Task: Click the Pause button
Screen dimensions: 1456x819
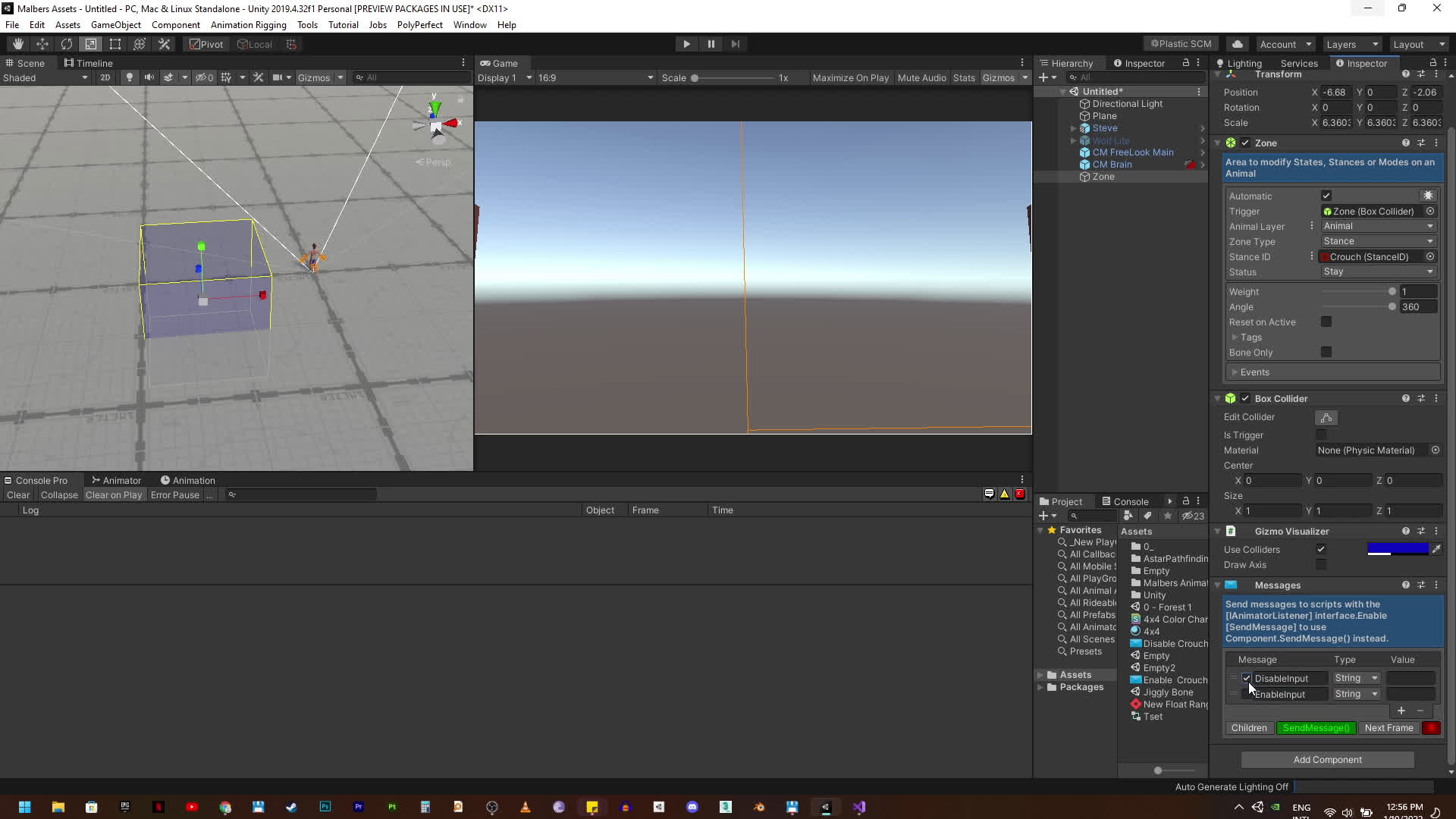Action: (x=711, y=44)
